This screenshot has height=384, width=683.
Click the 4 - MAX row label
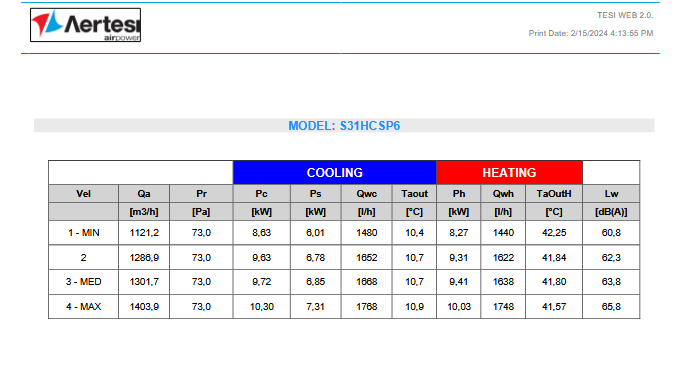pos(84,307)
